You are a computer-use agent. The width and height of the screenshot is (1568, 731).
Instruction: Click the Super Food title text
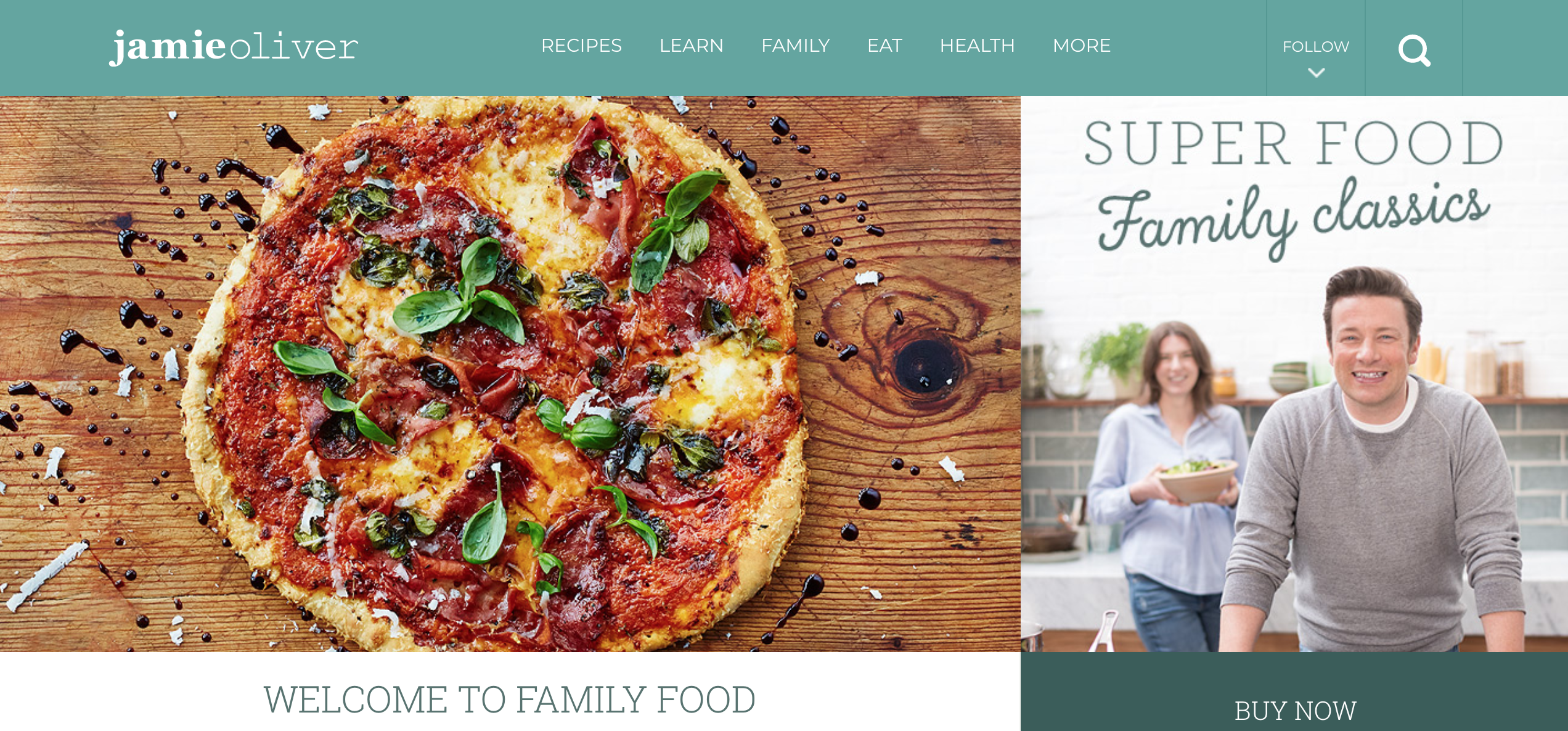[1293, 143]
